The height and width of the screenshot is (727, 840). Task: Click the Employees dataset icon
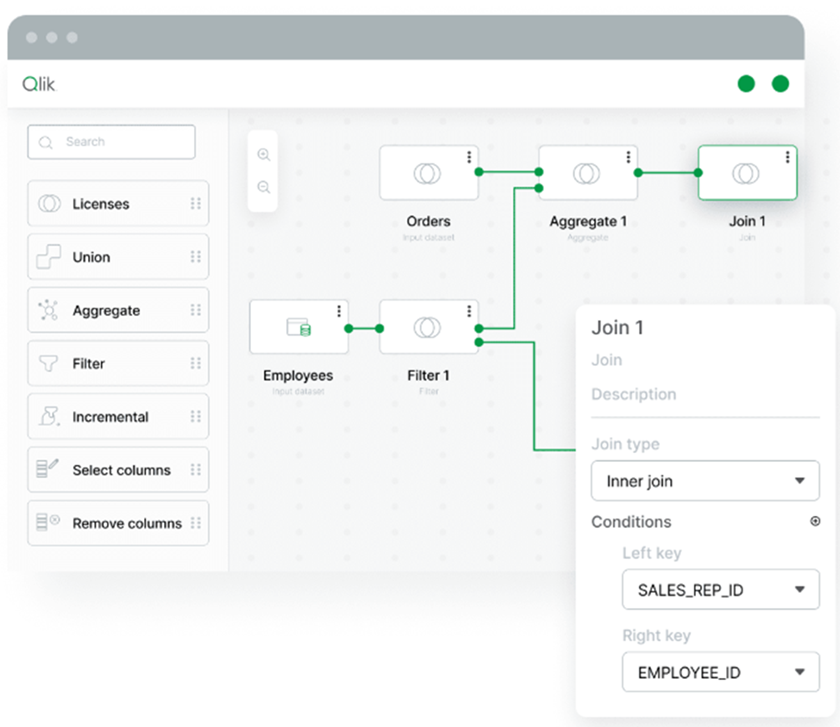tap(298, 327)
